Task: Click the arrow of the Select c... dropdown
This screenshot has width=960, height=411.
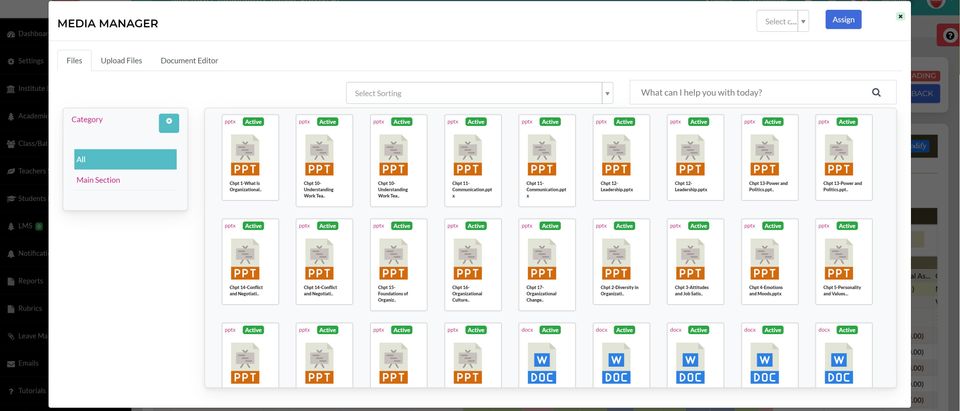Action: 803,21
